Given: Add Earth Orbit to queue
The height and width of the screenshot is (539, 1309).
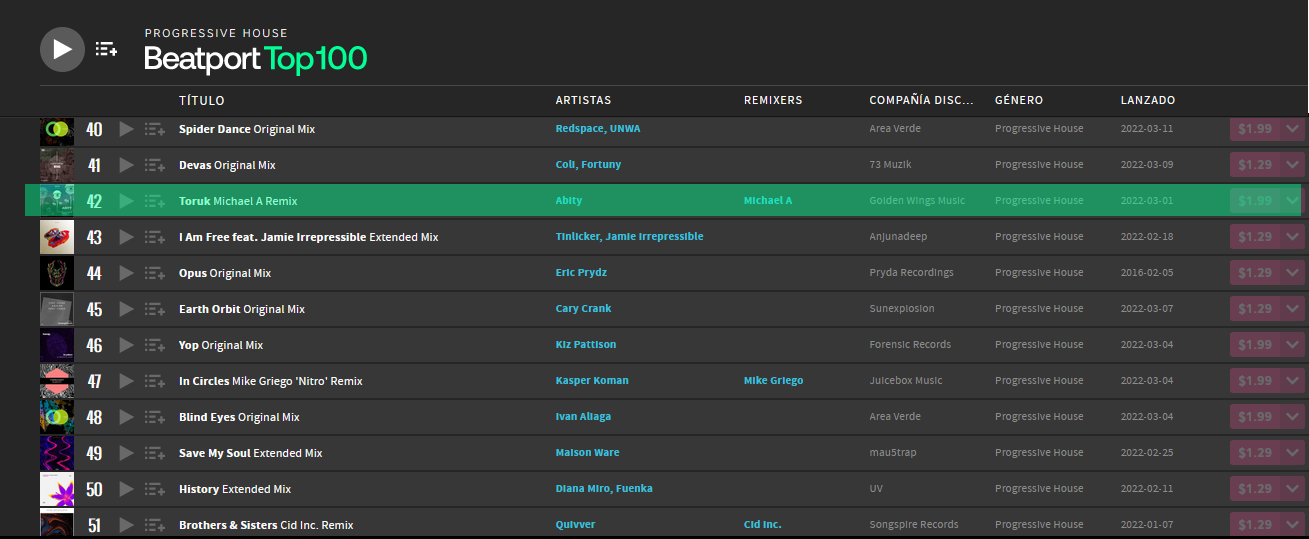Looking at the screenshot, I should 155,309.
